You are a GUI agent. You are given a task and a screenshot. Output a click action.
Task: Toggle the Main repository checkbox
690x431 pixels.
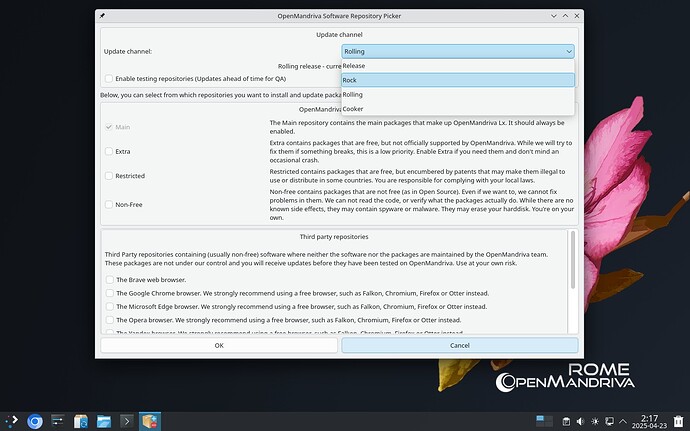click(109, 127)
